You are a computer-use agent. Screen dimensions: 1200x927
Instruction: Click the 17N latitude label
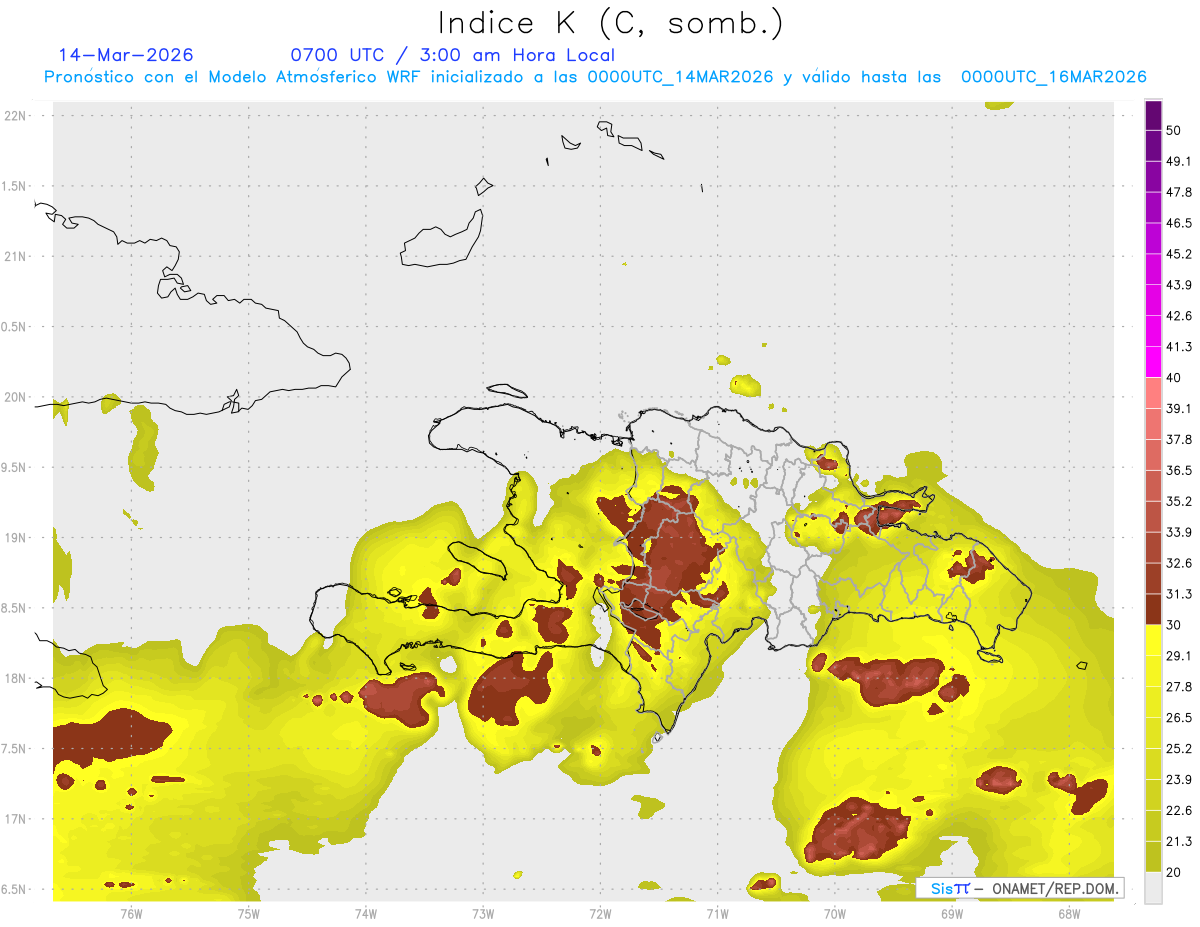(15, 819)
